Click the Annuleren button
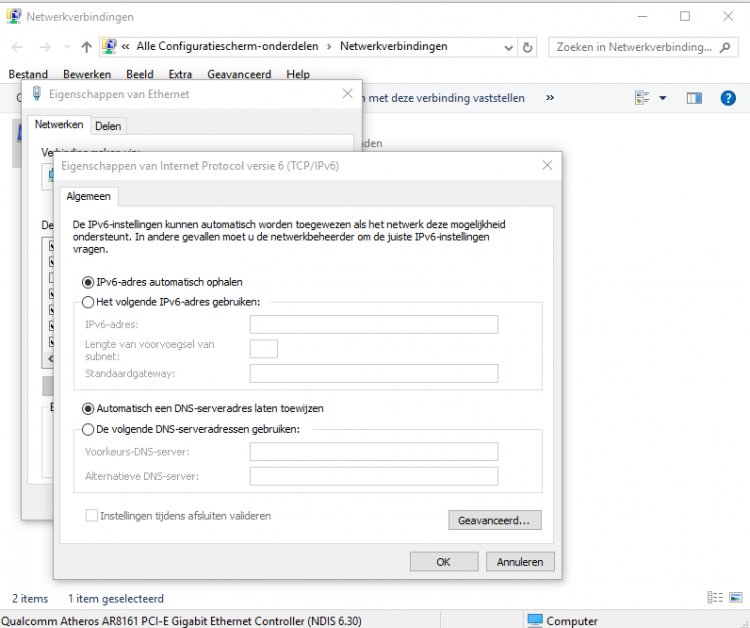 520,562
